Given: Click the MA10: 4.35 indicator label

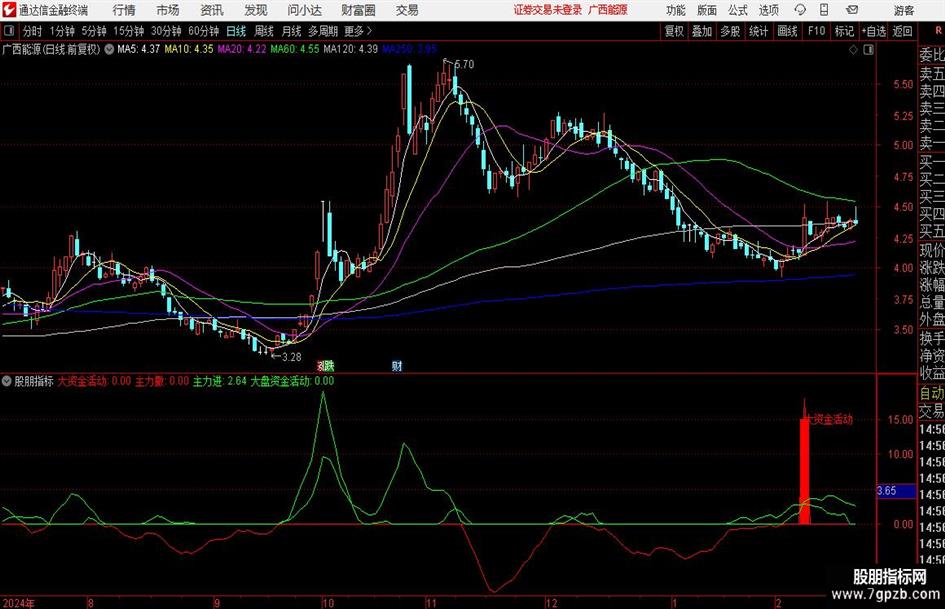Looking at the screenshot, I should [x=189, y=49].
